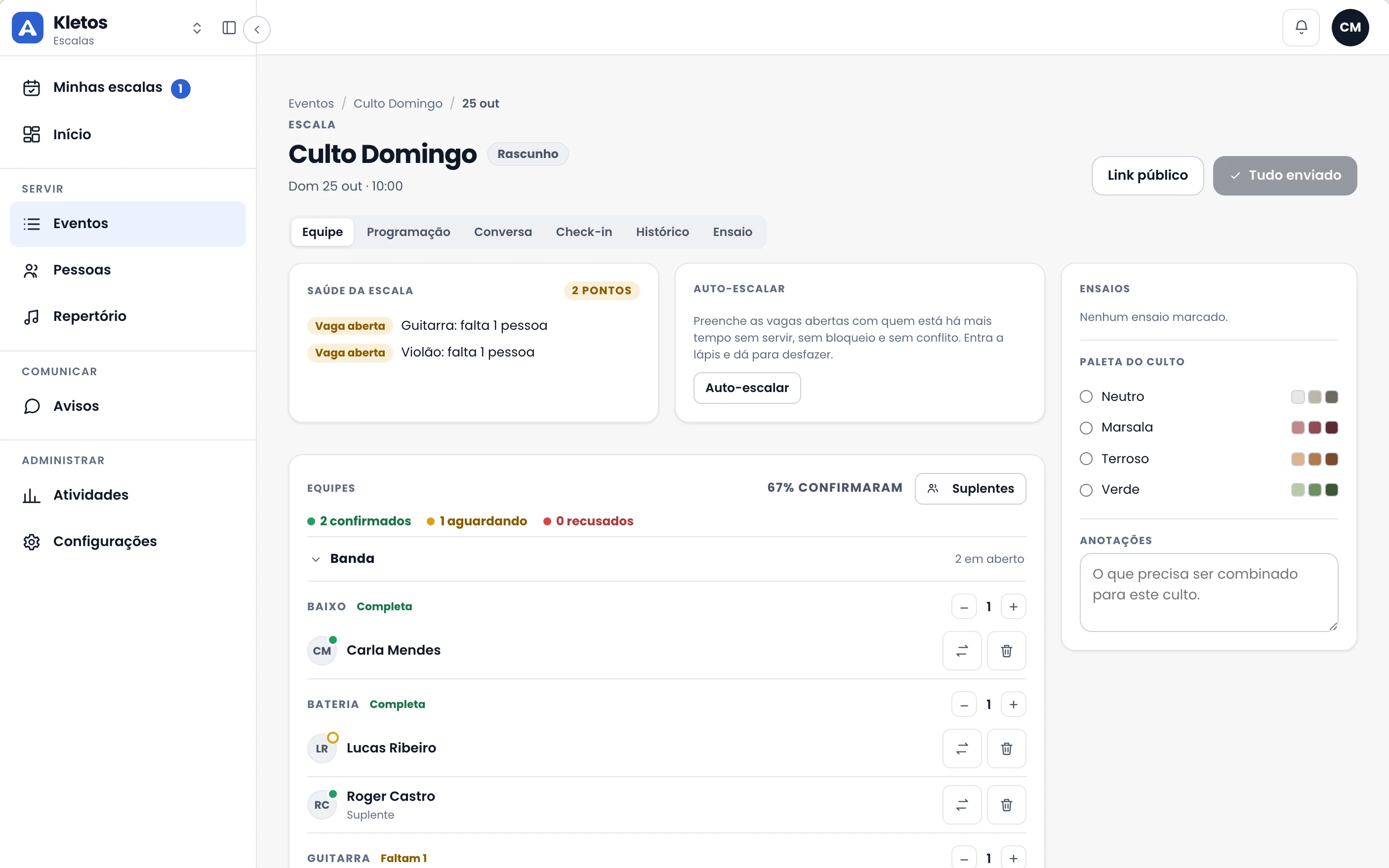Swap Carla Mendes with another person
Screen dimensions: 1389x868
[x=962, y=650]
